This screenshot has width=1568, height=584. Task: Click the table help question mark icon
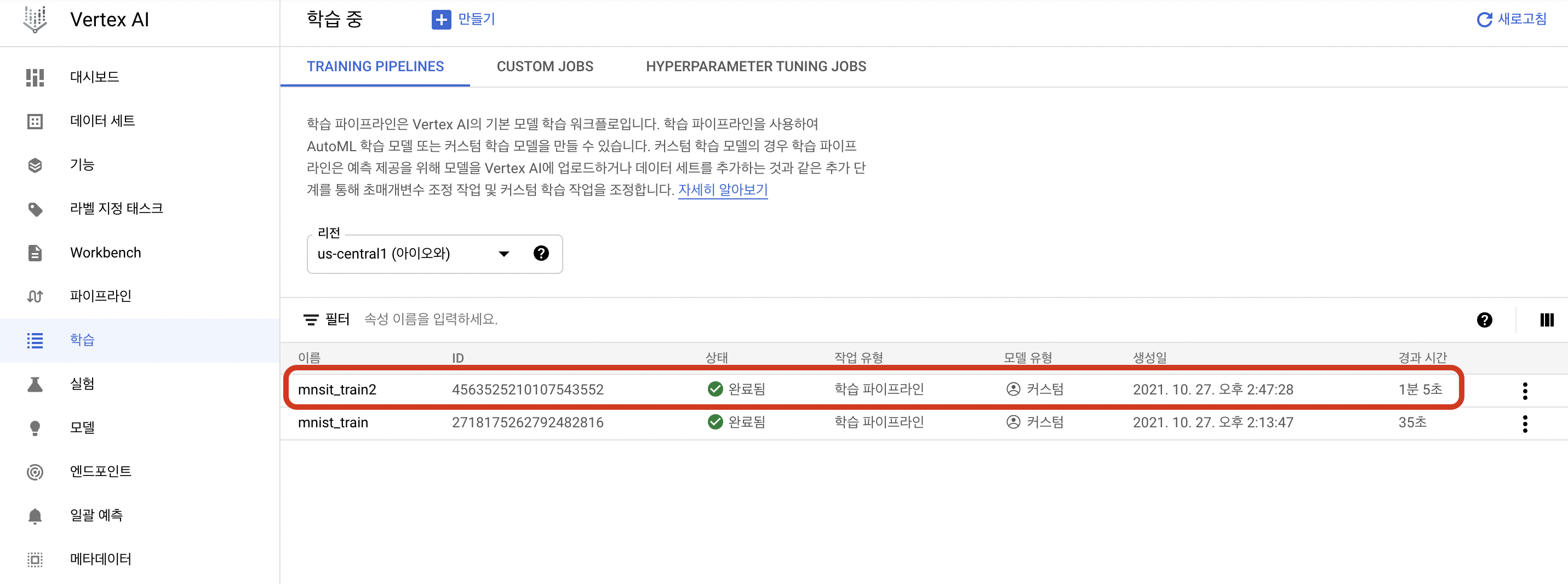coord(1484,320)
